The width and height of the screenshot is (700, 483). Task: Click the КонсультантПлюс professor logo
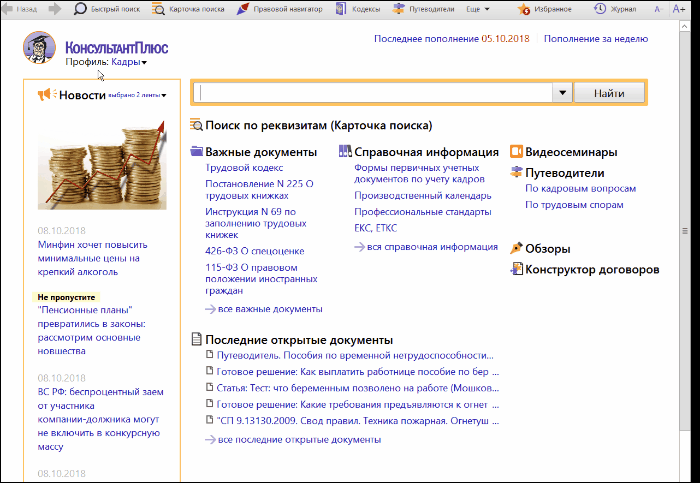click(39, 48)
